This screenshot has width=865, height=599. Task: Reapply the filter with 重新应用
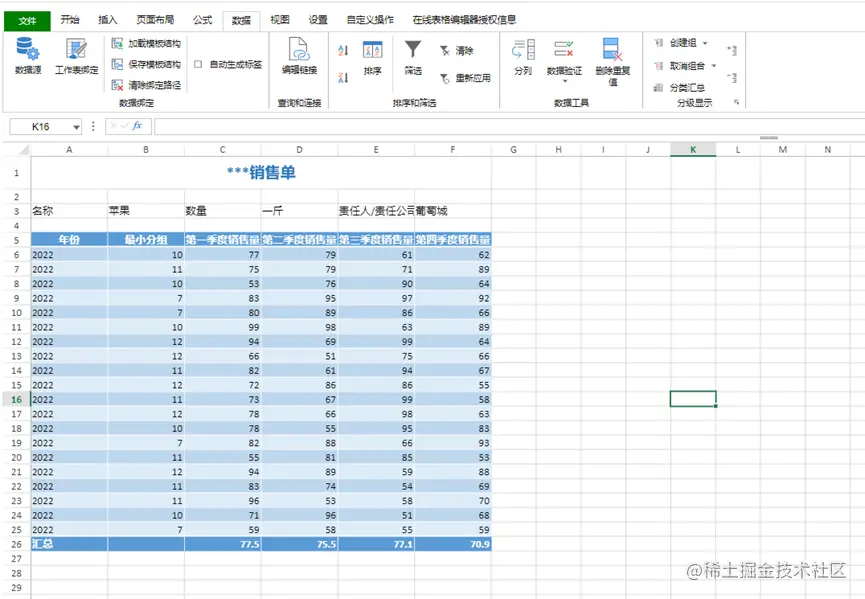point(465,78)
